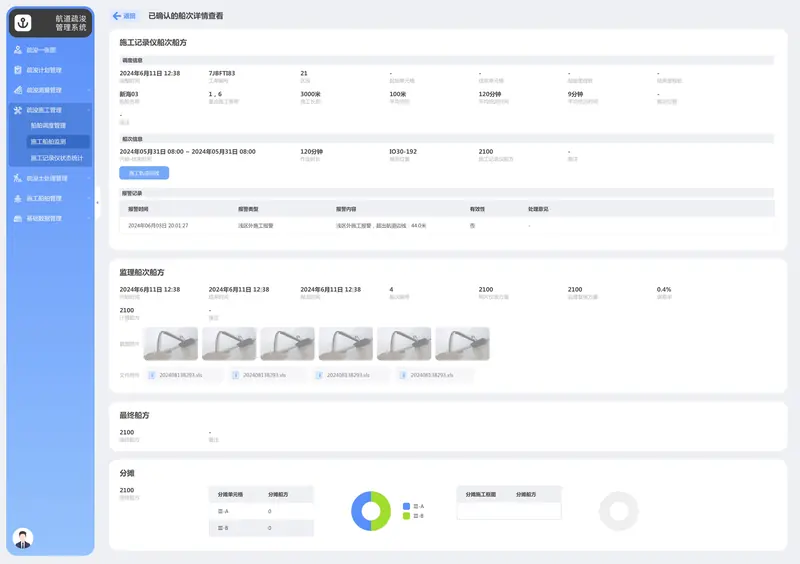Viewport: 800px width, 564px height.
Task: Click the 疏浚一张图 person-map icon
Action: (x=18, y=50)
